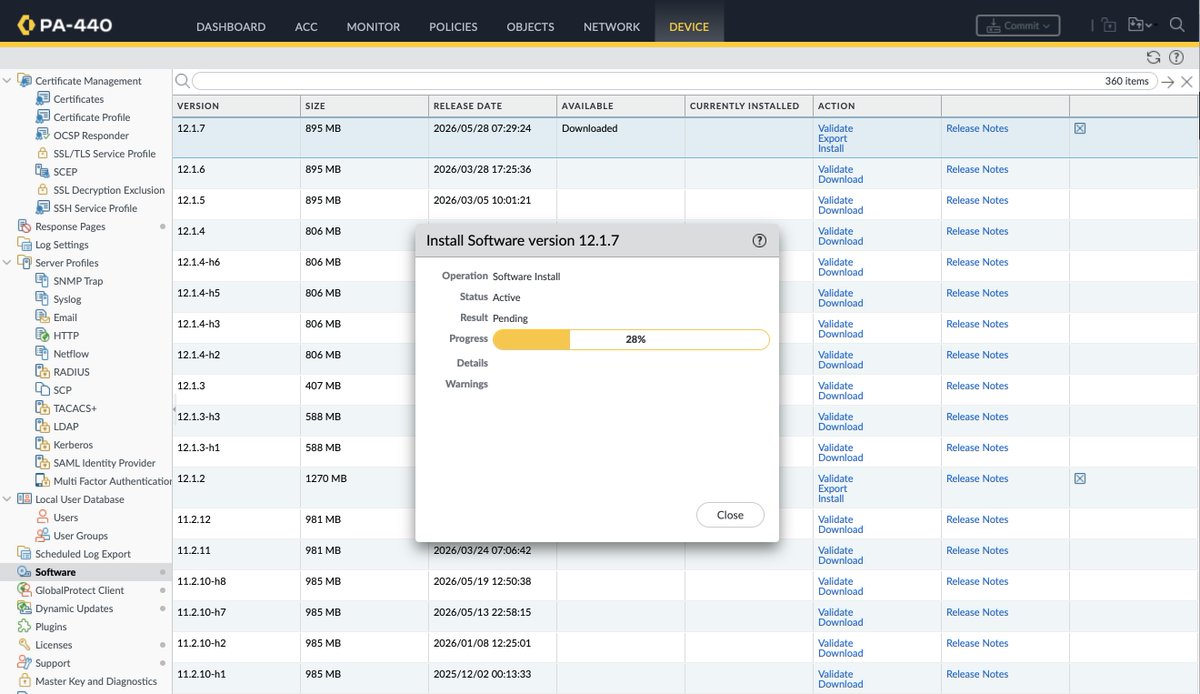The height and width of the screenshot is (694, 1200).
Task: Collapse Certificate Management tree node
Action: [8, 81]
